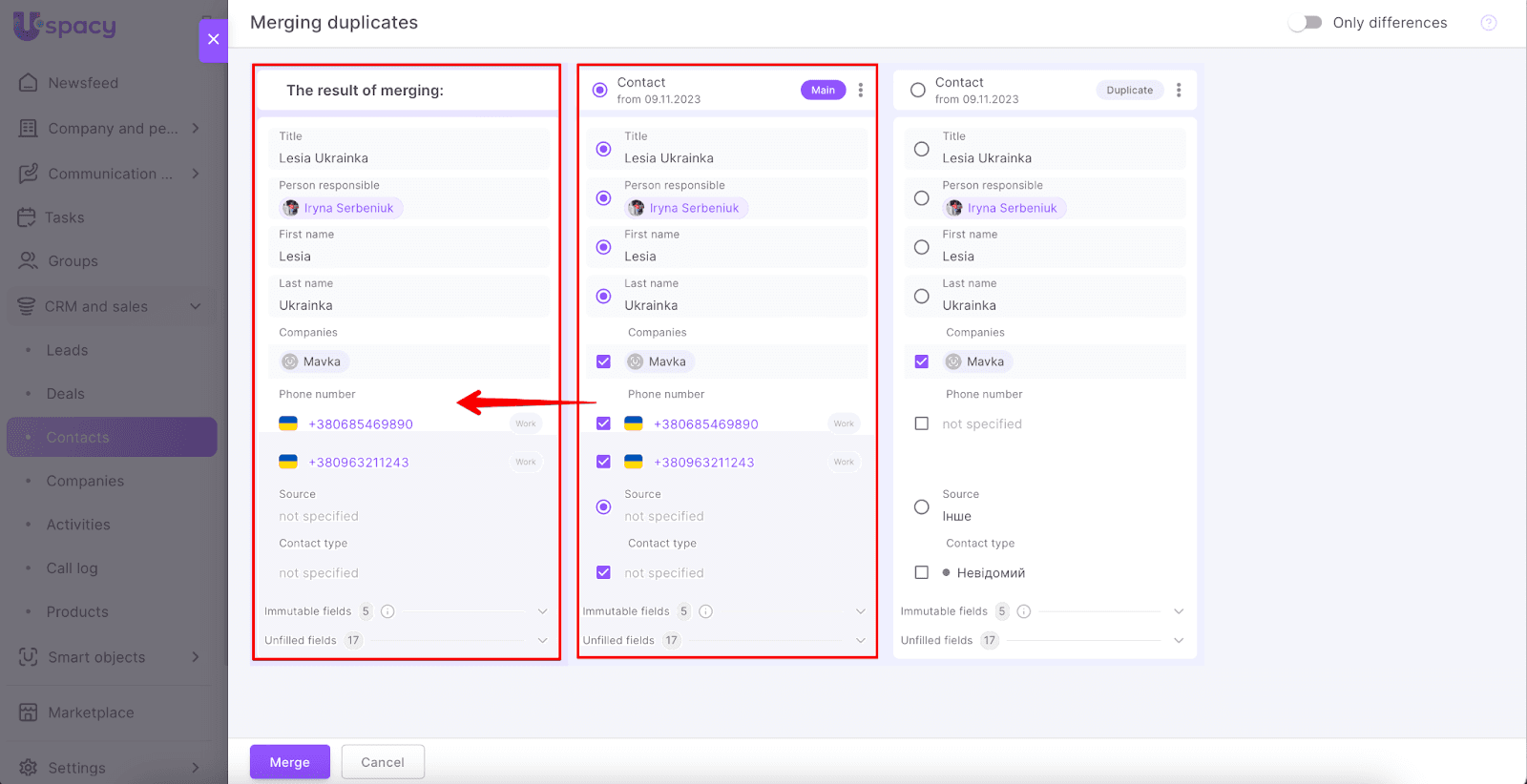
Task: Click info icon beside Immutable fields in result column
Action: click(387, 611)
